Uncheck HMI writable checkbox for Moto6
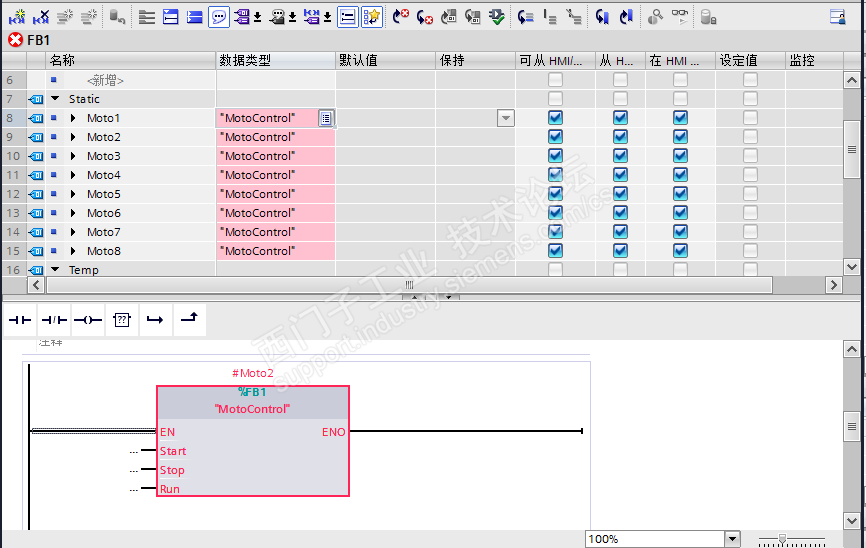The height and width of the screenshot is (548, 866). coord(620,213)
